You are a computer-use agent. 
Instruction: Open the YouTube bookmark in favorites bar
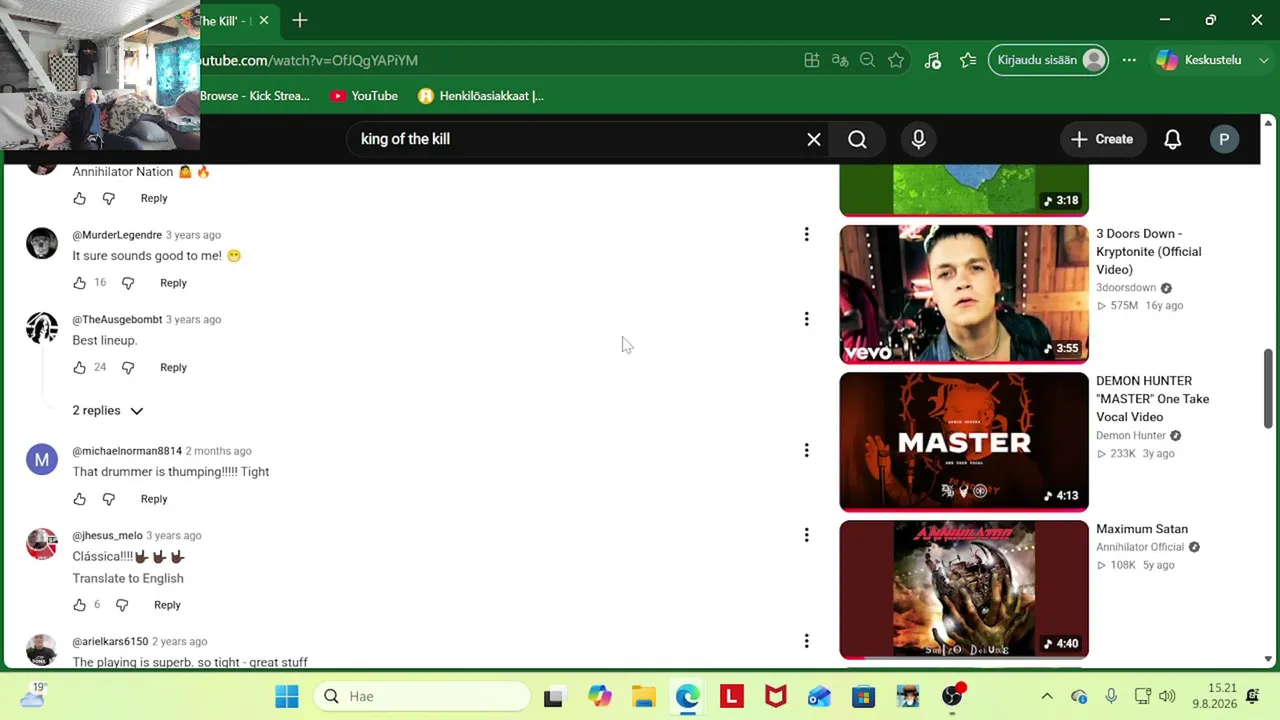[364, 96]
